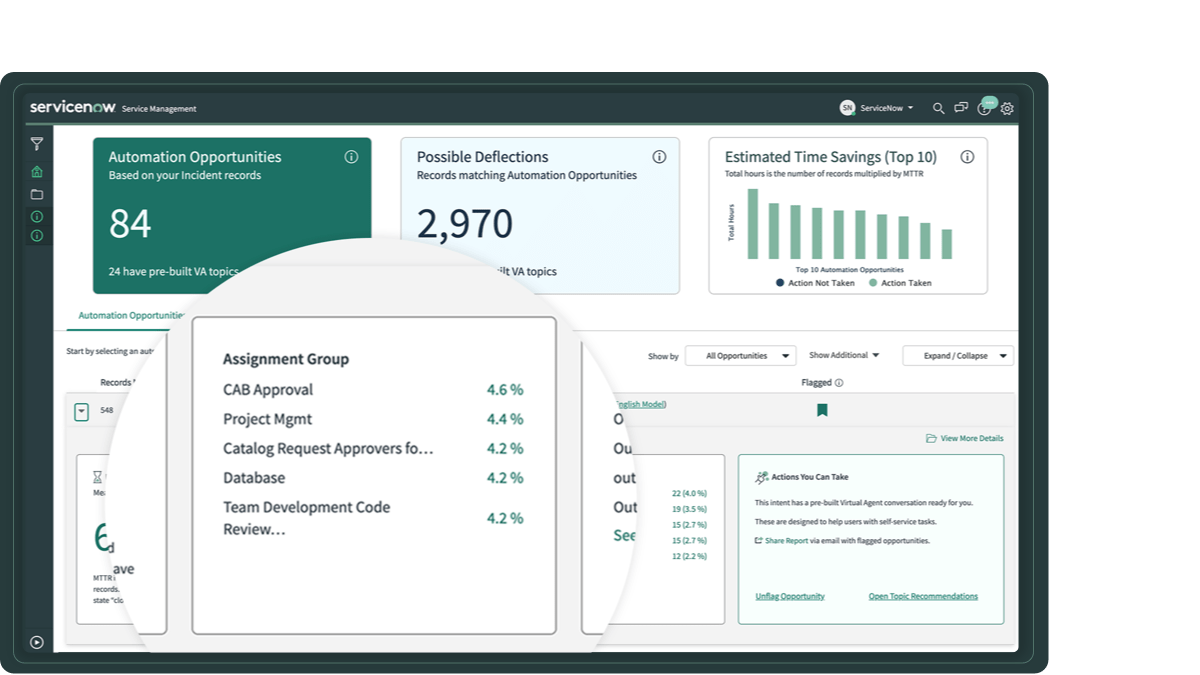Click the folder icon in the sidebar
Image resolution: width=1200 pixels, height=675 pixels.
(x=37, y=194)
